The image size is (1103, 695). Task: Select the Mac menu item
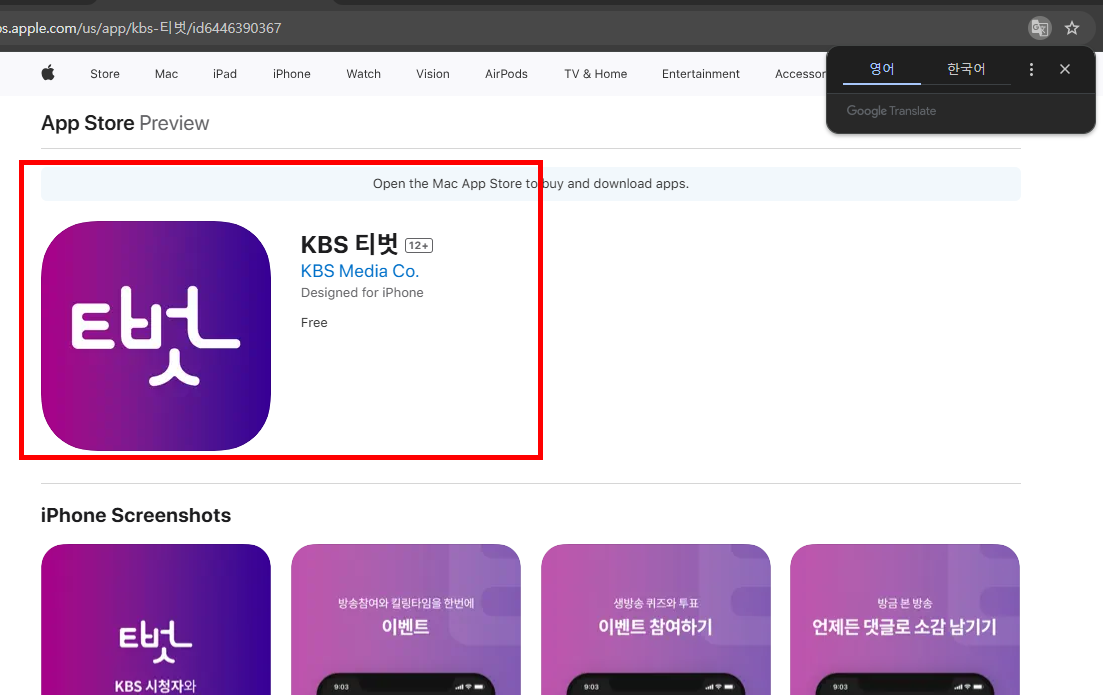(165, 73)
